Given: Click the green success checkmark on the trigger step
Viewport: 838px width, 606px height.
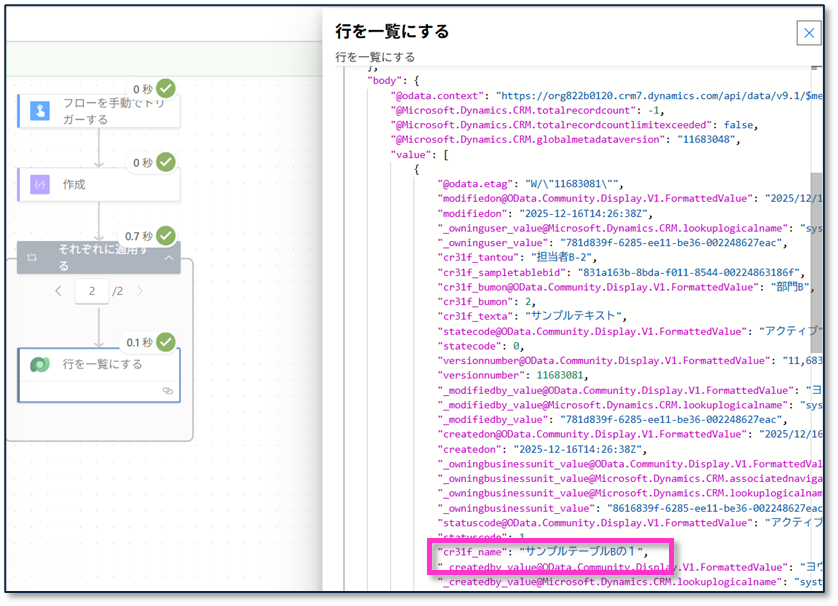Looking at the screenshot, I should tap(166, 88).
